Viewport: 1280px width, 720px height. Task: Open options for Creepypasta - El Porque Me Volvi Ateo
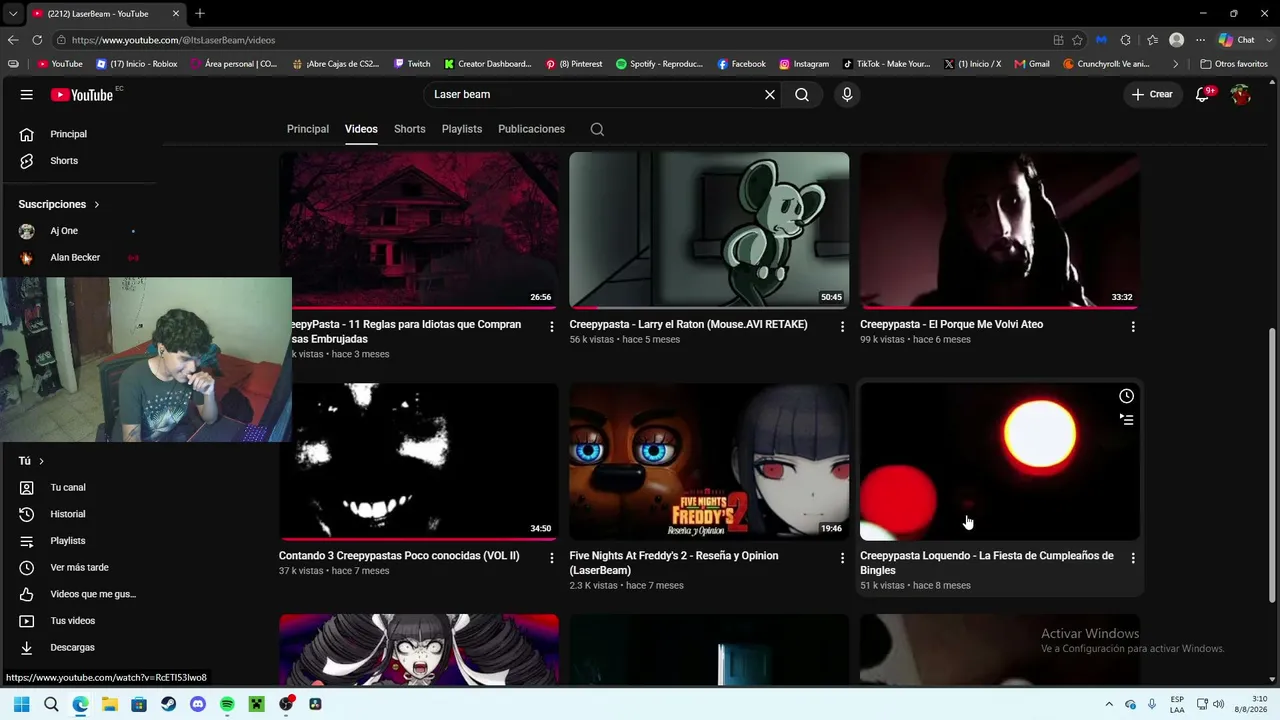pyautogui.click(x=1133, y=327)
